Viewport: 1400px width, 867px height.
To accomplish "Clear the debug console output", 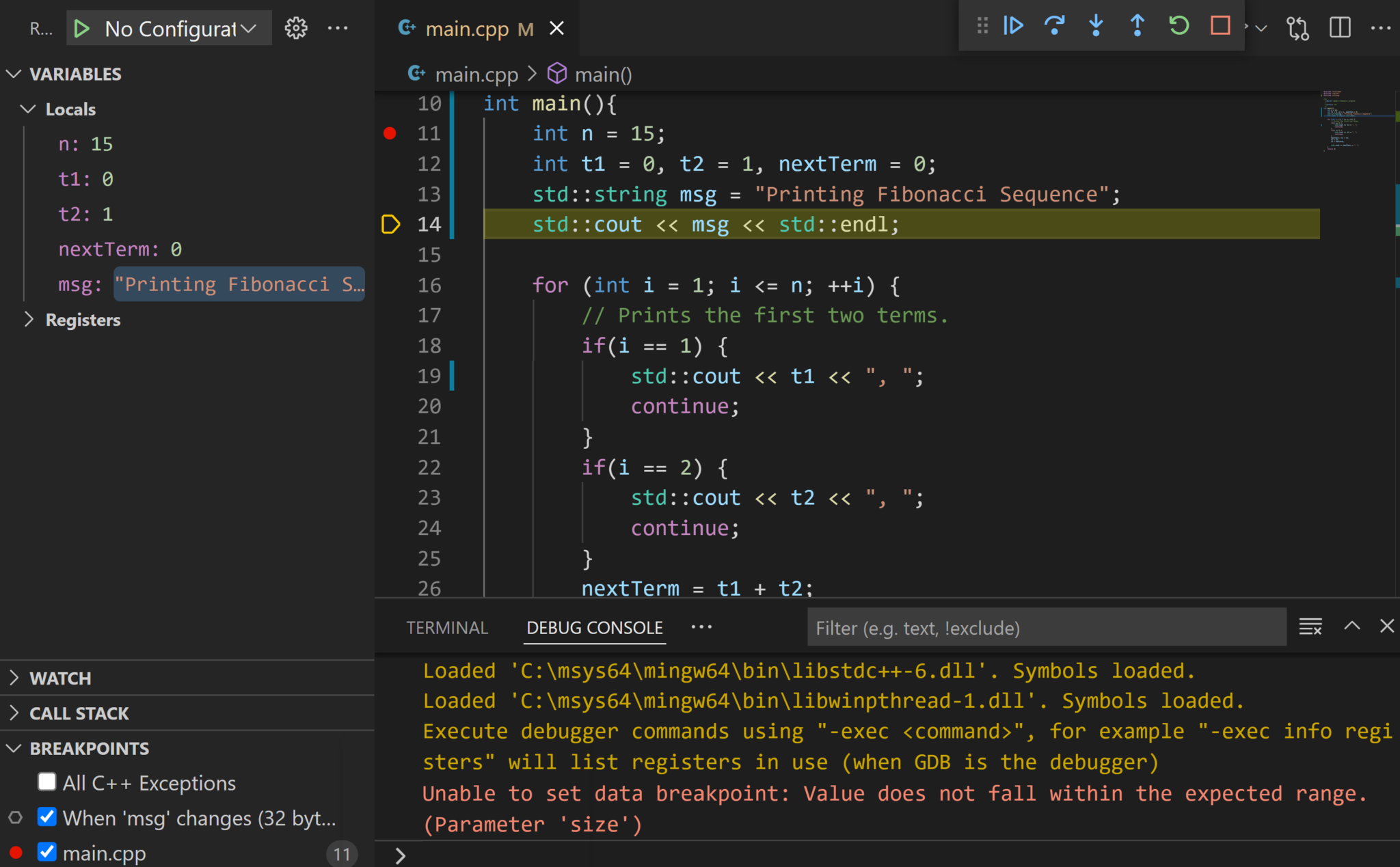I will pos(1310,627).
